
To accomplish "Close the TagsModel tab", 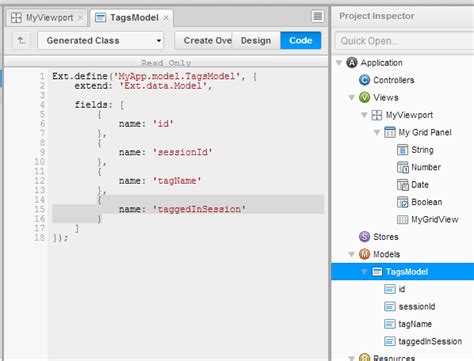I will (166, 18).
